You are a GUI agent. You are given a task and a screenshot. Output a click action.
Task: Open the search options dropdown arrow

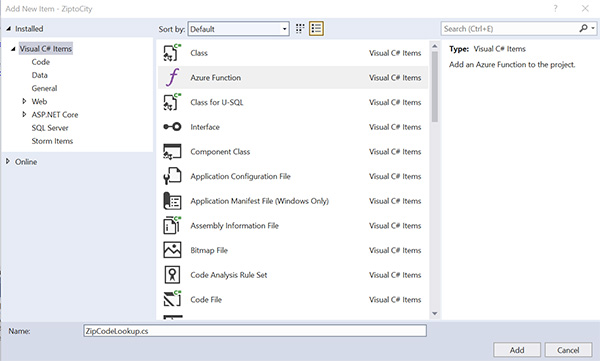(x=593, y=28)
